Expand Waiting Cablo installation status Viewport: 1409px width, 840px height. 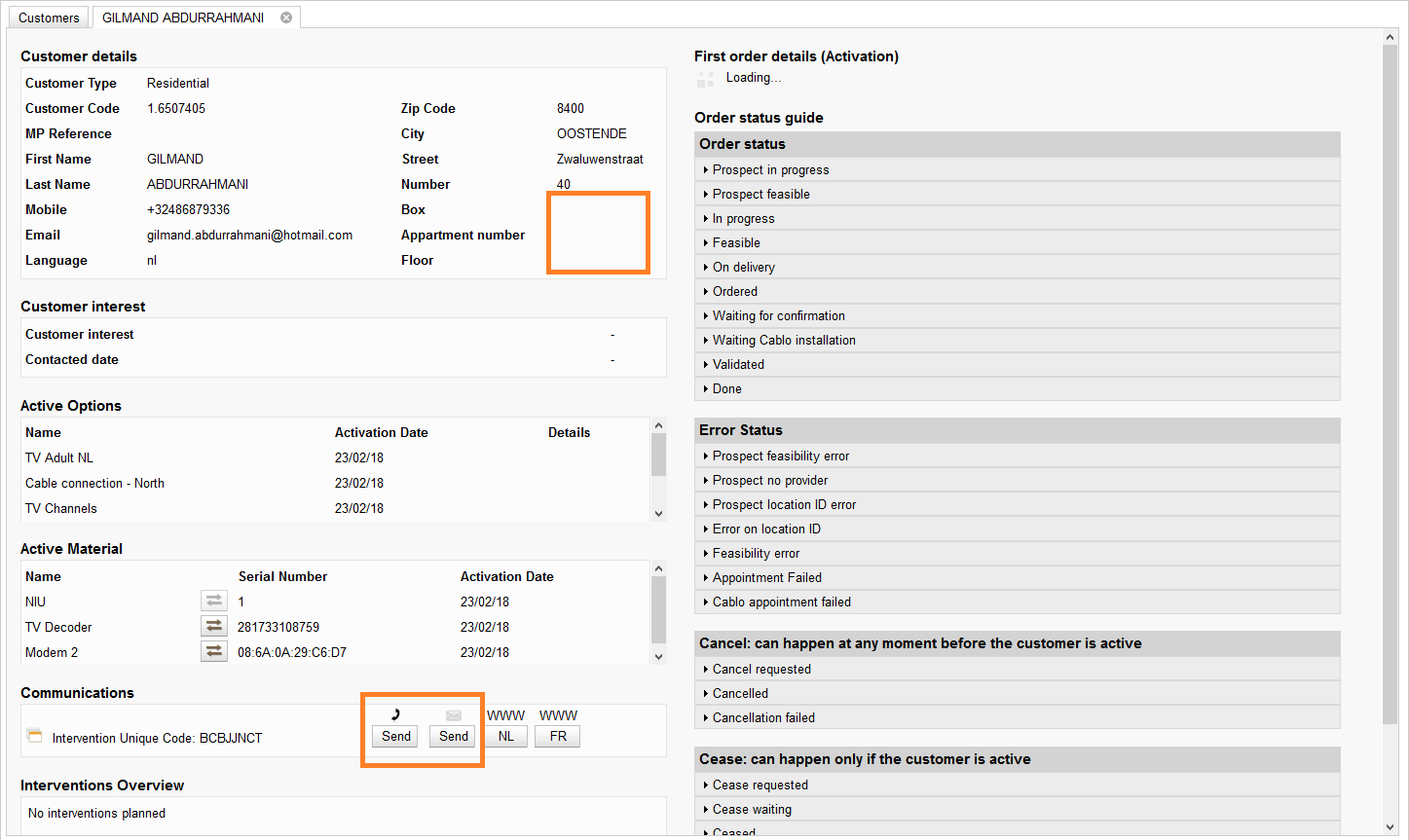(783, 340)
